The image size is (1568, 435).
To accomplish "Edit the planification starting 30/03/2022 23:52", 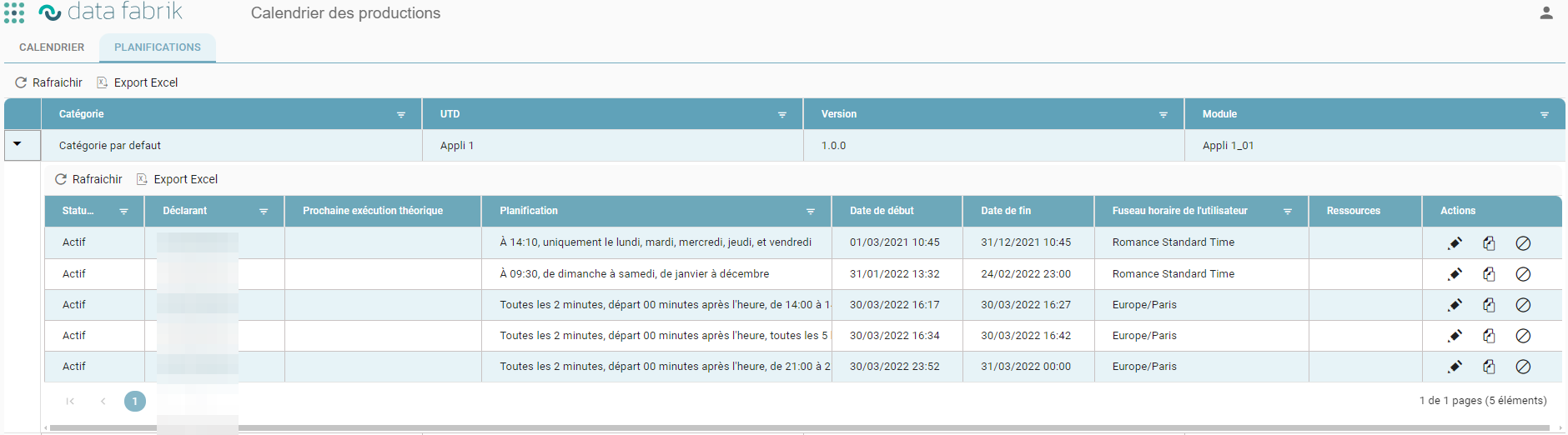I will 1455,367.
